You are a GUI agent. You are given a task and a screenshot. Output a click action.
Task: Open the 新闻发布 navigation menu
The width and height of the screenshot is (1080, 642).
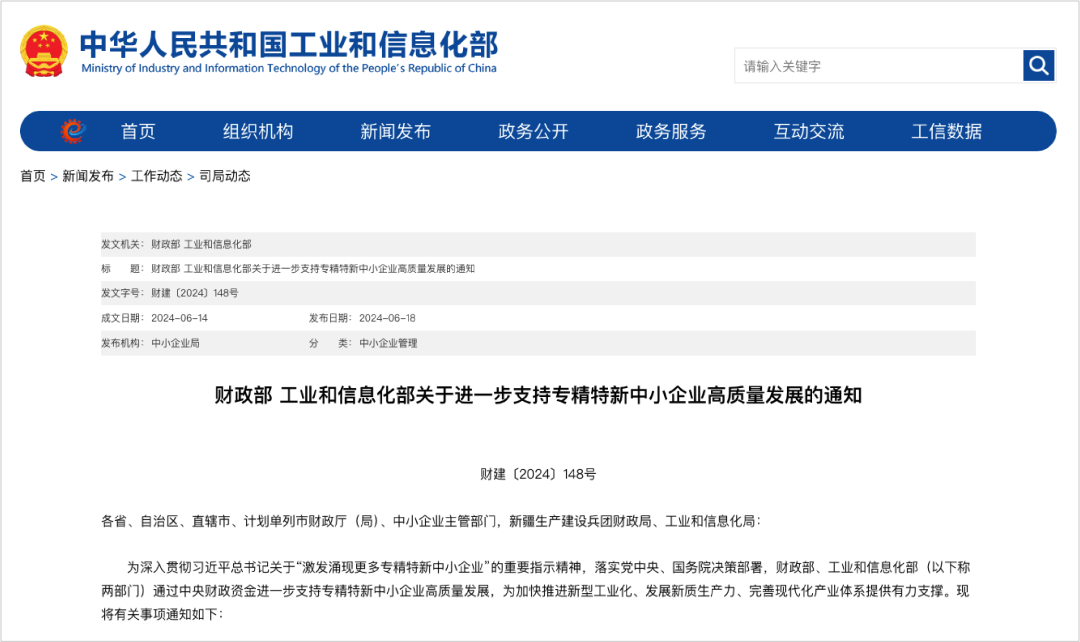[395, 131]
